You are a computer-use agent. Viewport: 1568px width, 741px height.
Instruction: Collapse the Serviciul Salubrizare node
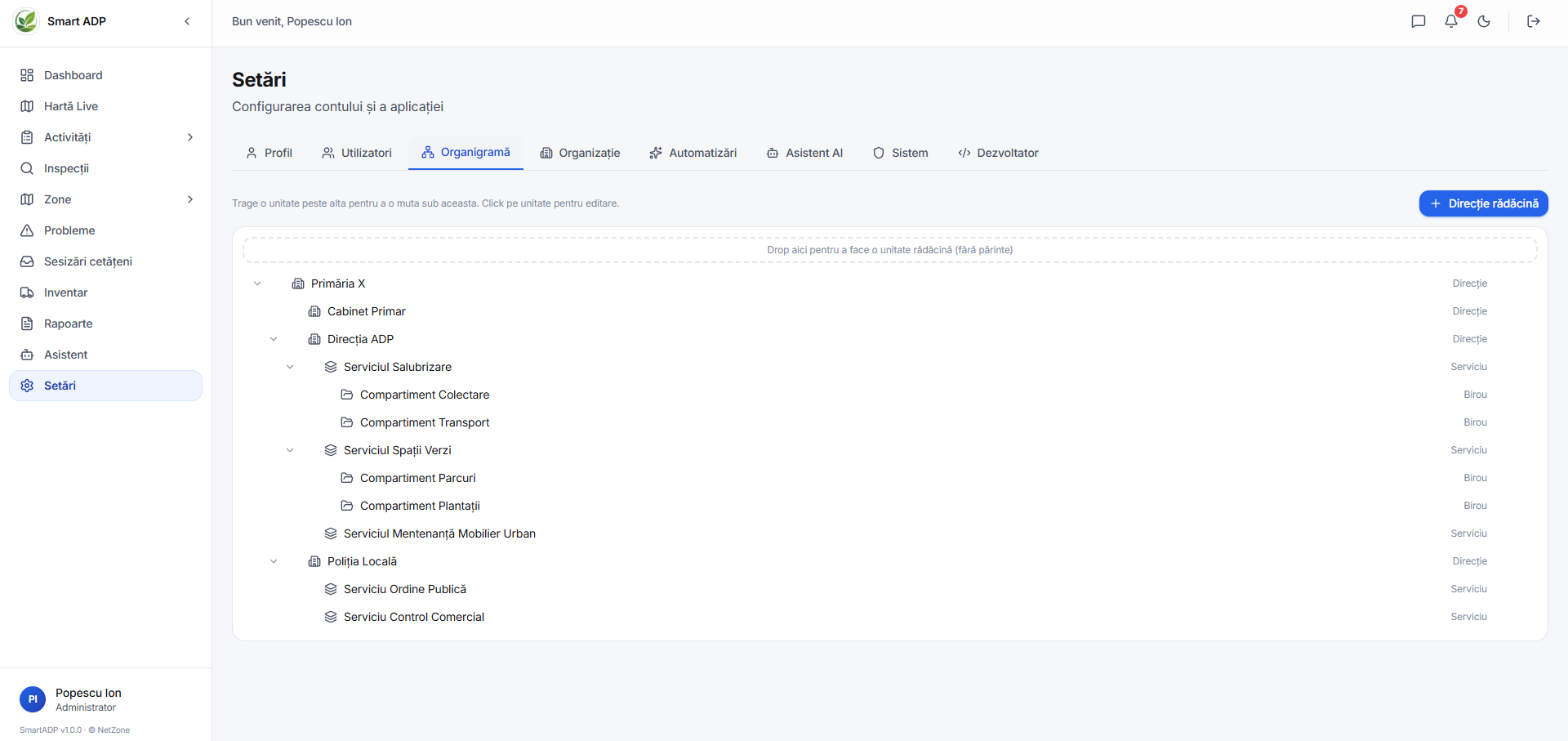click(x=290, y=367)
